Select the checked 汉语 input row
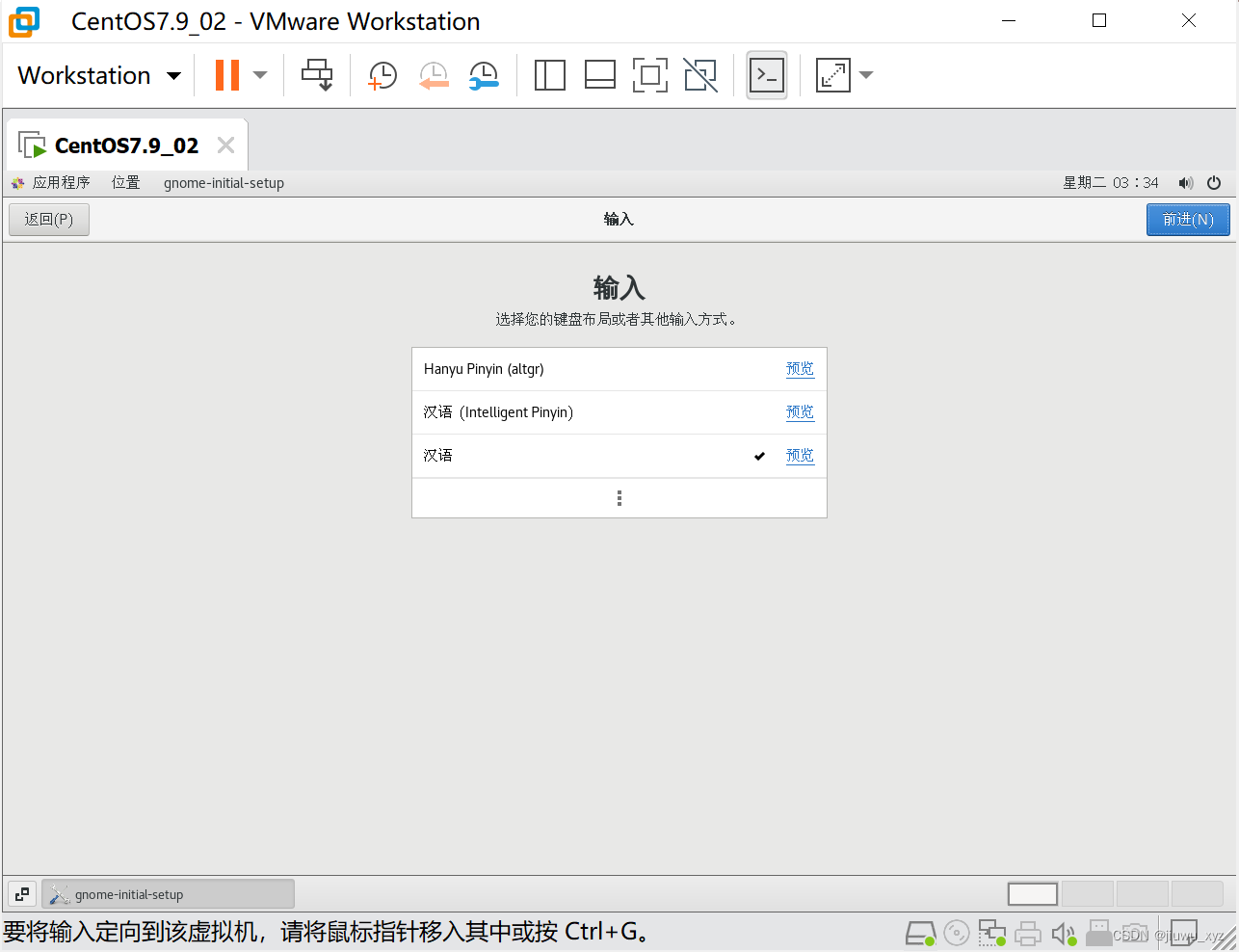Viewport: 1239px width, 952px height. coord(619,456)
